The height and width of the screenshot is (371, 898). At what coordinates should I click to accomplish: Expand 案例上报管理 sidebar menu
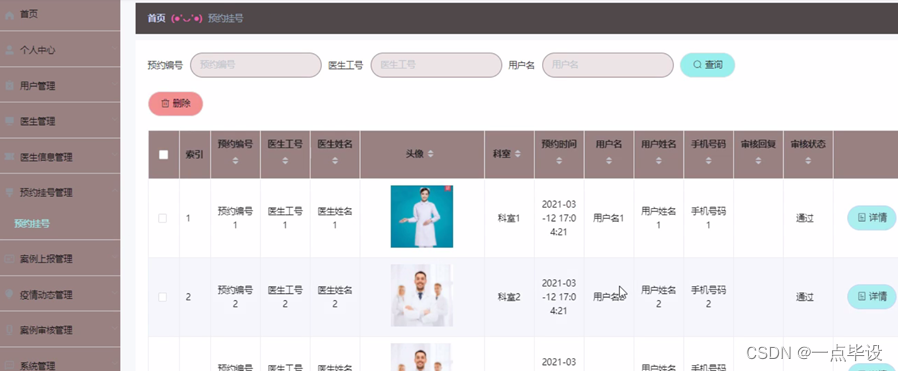coord(60,259)
